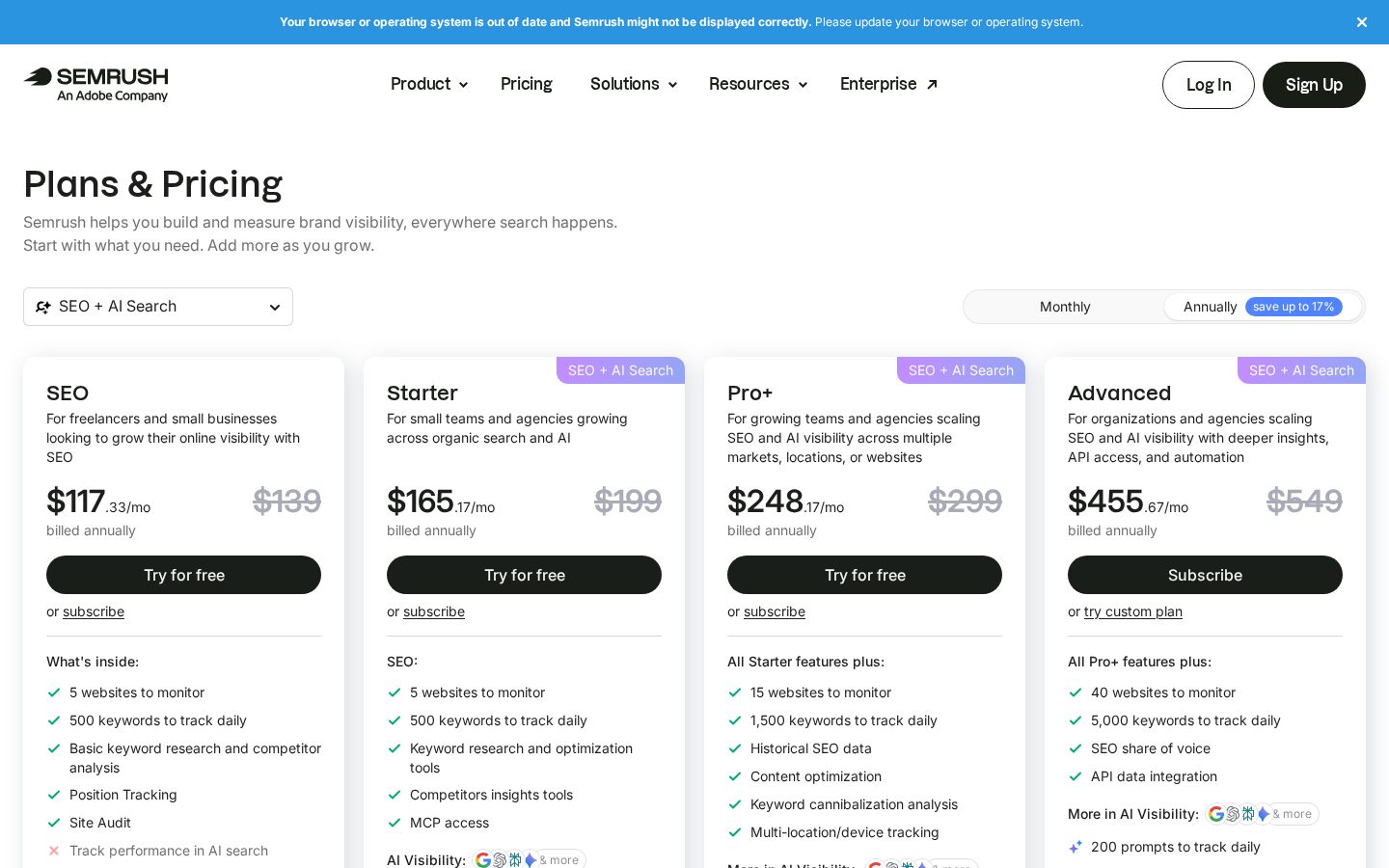1389x868 pixels.
Task: Click the Log In button
Action: click(1209, 85)
